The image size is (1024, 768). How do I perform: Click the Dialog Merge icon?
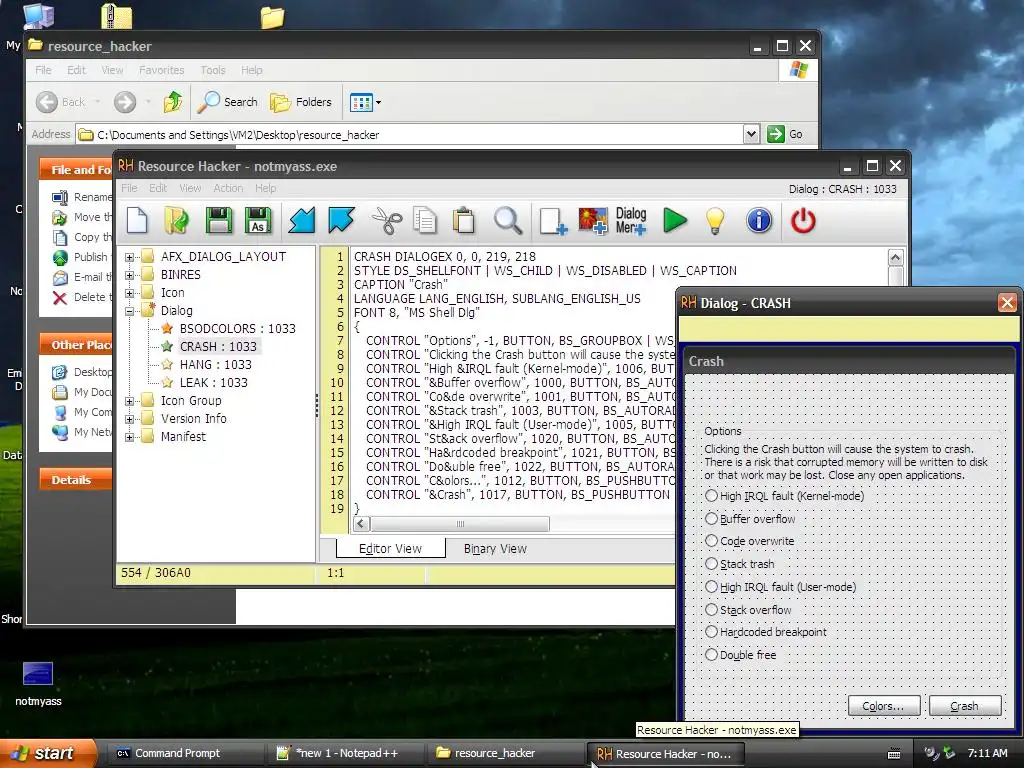point(631,220)
